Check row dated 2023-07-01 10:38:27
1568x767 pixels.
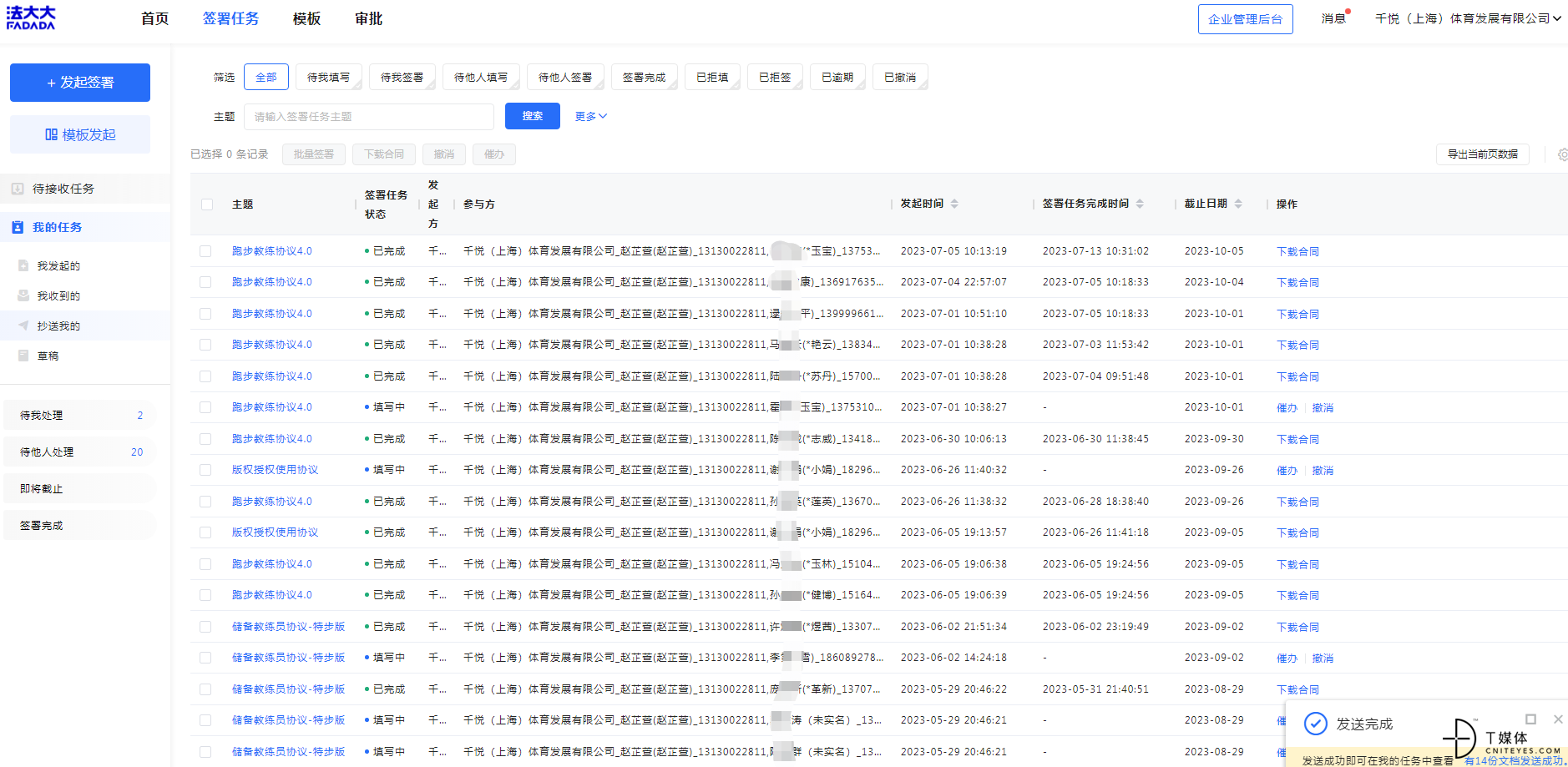point(205,407)
